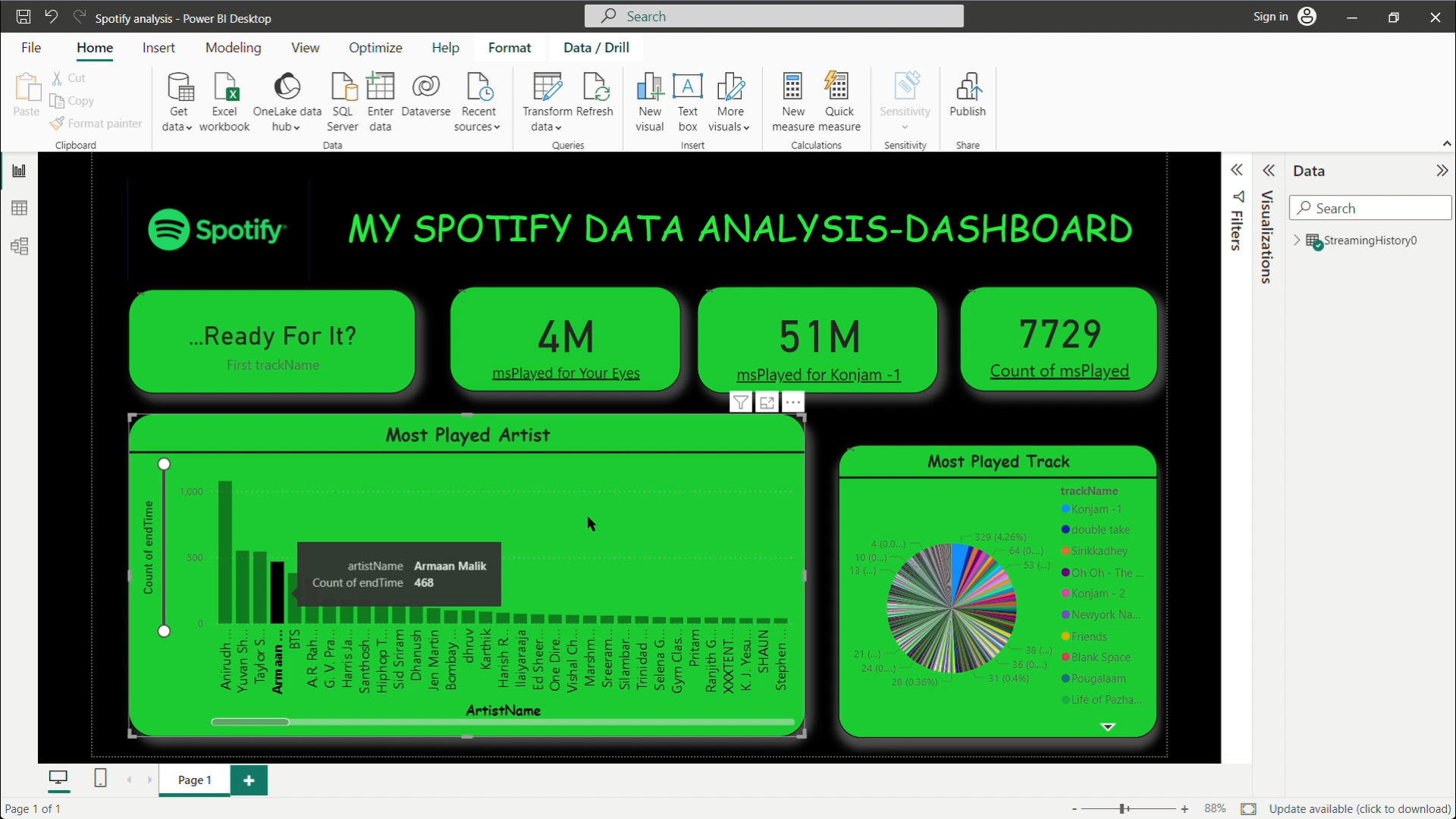
Task: Insert a Text box
Action: (x=688, y=102)
